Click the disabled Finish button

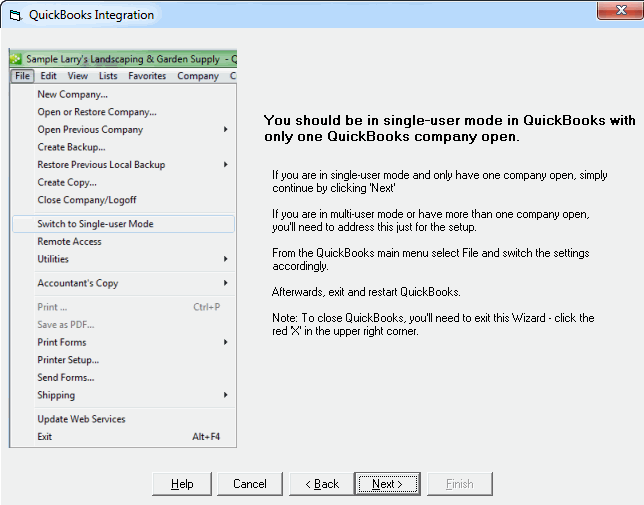460,484
